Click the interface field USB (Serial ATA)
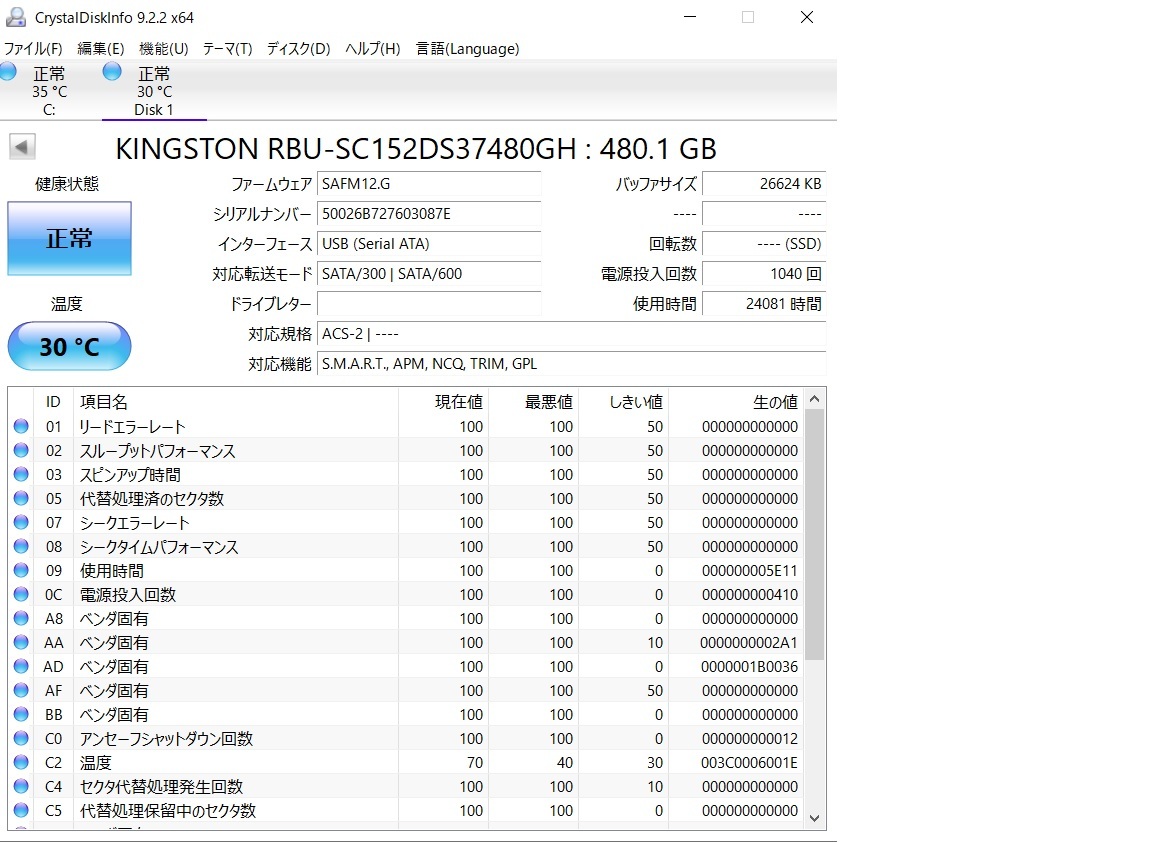 click(x=429, y=244)
